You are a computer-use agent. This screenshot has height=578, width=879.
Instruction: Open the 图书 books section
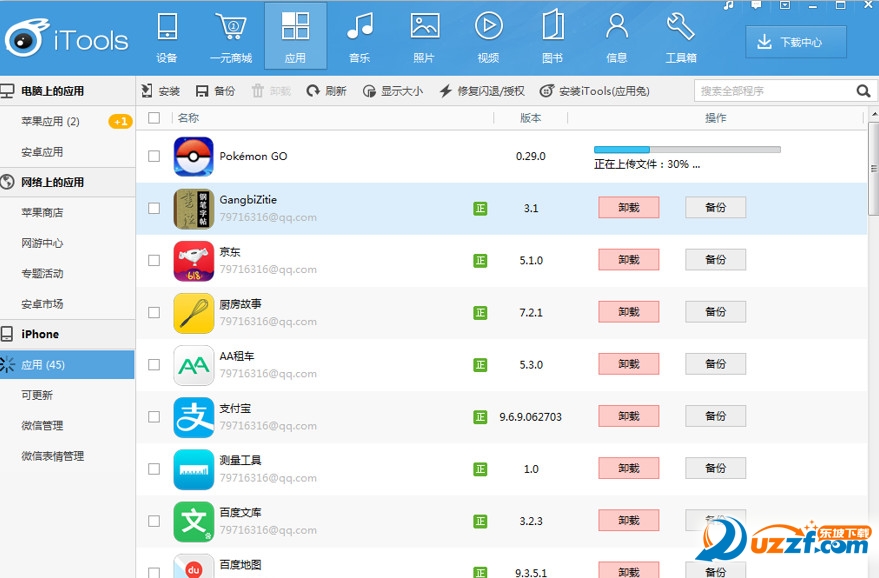(553, 36)
